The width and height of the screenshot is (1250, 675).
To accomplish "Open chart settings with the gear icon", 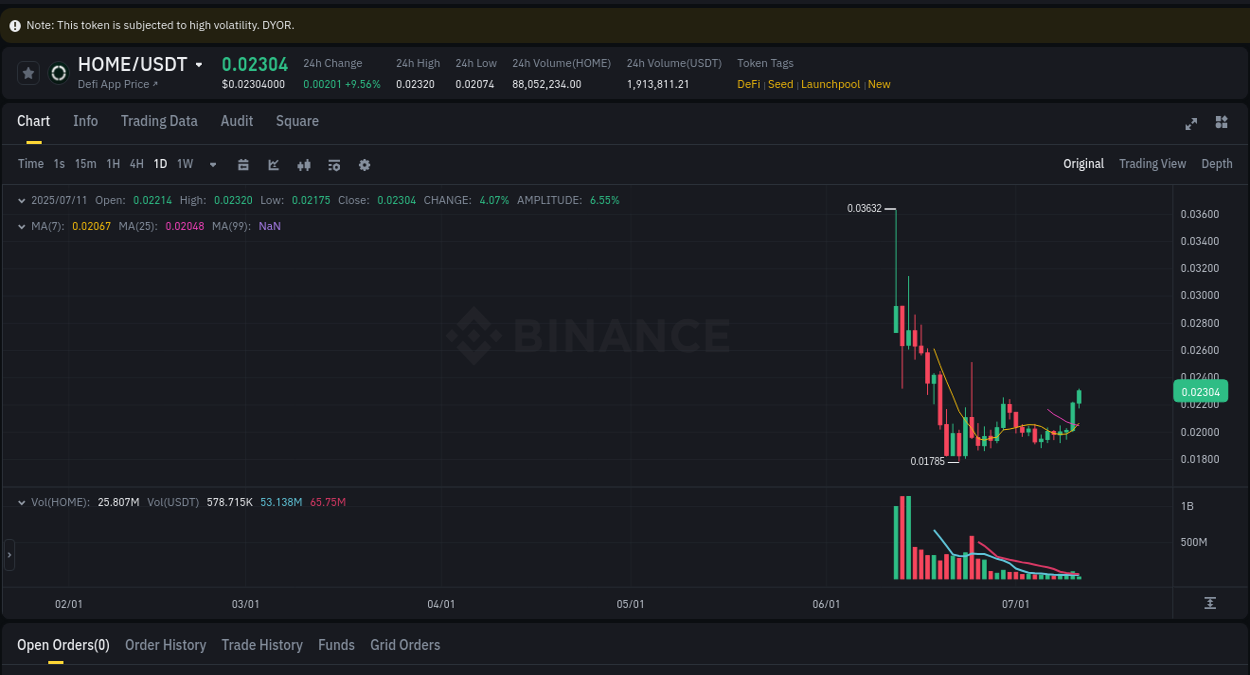I will pyautogui.click(x=364, y=164).
